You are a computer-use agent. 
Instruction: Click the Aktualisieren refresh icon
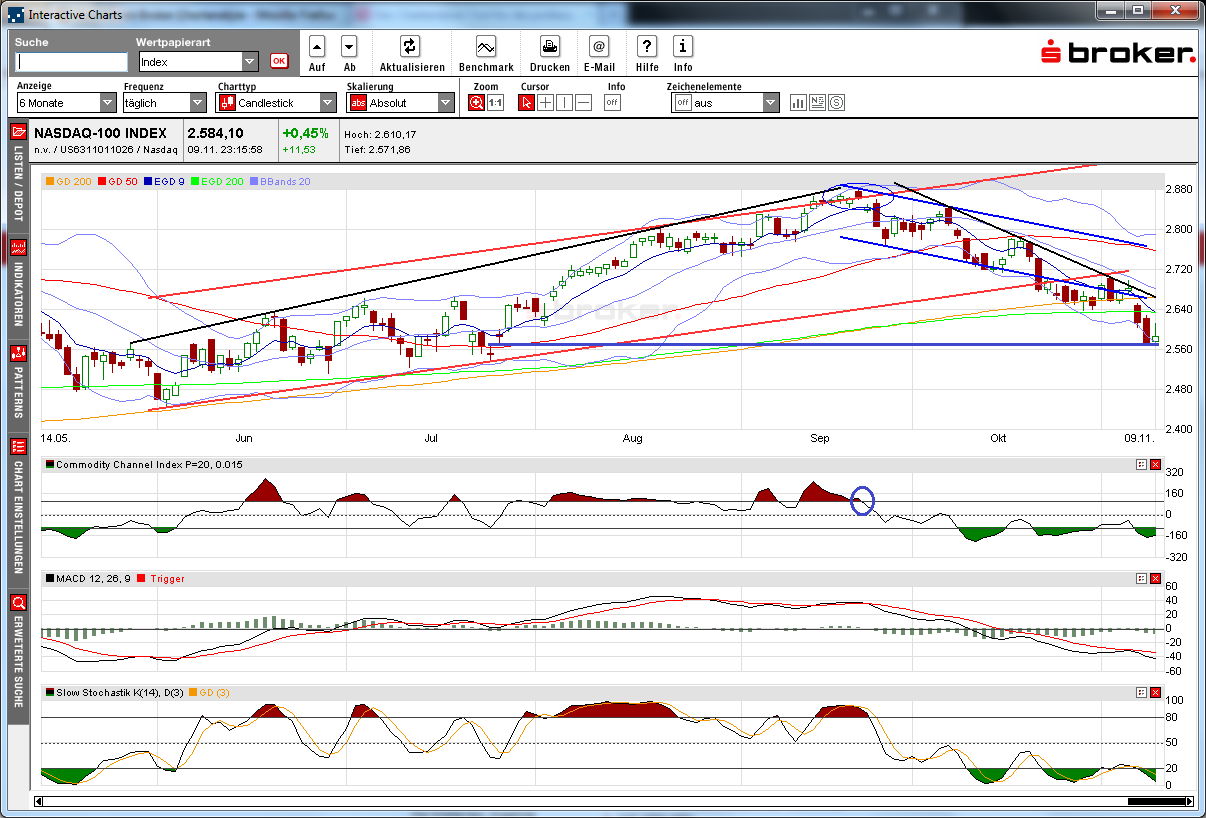click(x=409, y=46)
